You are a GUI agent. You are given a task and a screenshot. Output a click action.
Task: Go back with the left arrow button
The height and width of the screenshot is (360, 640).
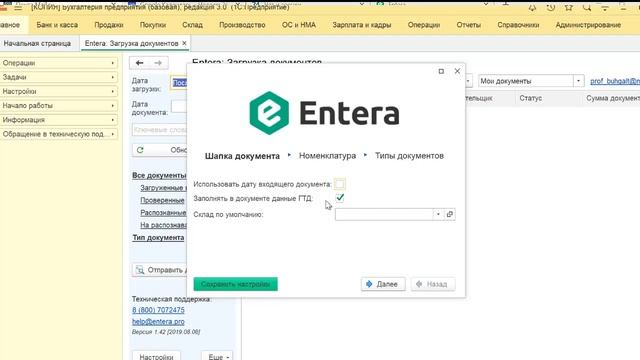coord(139,63)
